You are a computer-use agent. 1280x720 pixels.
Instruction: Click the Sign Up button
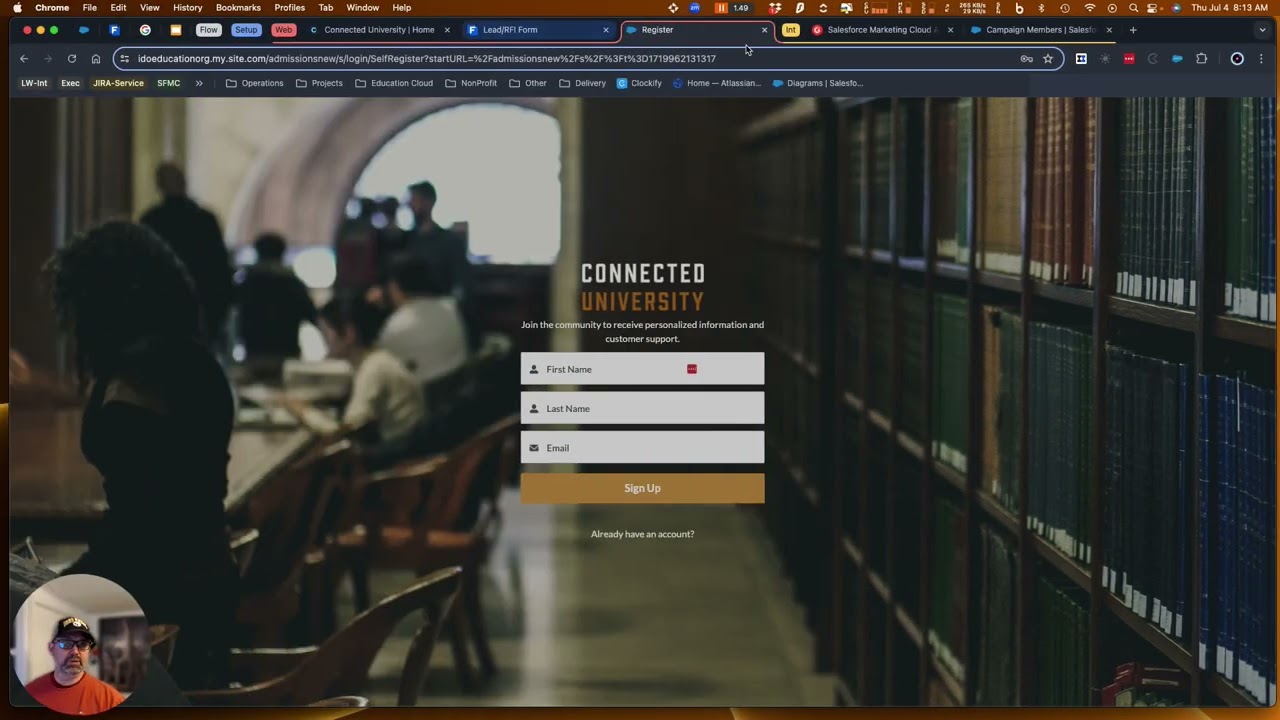click(642, 488)
